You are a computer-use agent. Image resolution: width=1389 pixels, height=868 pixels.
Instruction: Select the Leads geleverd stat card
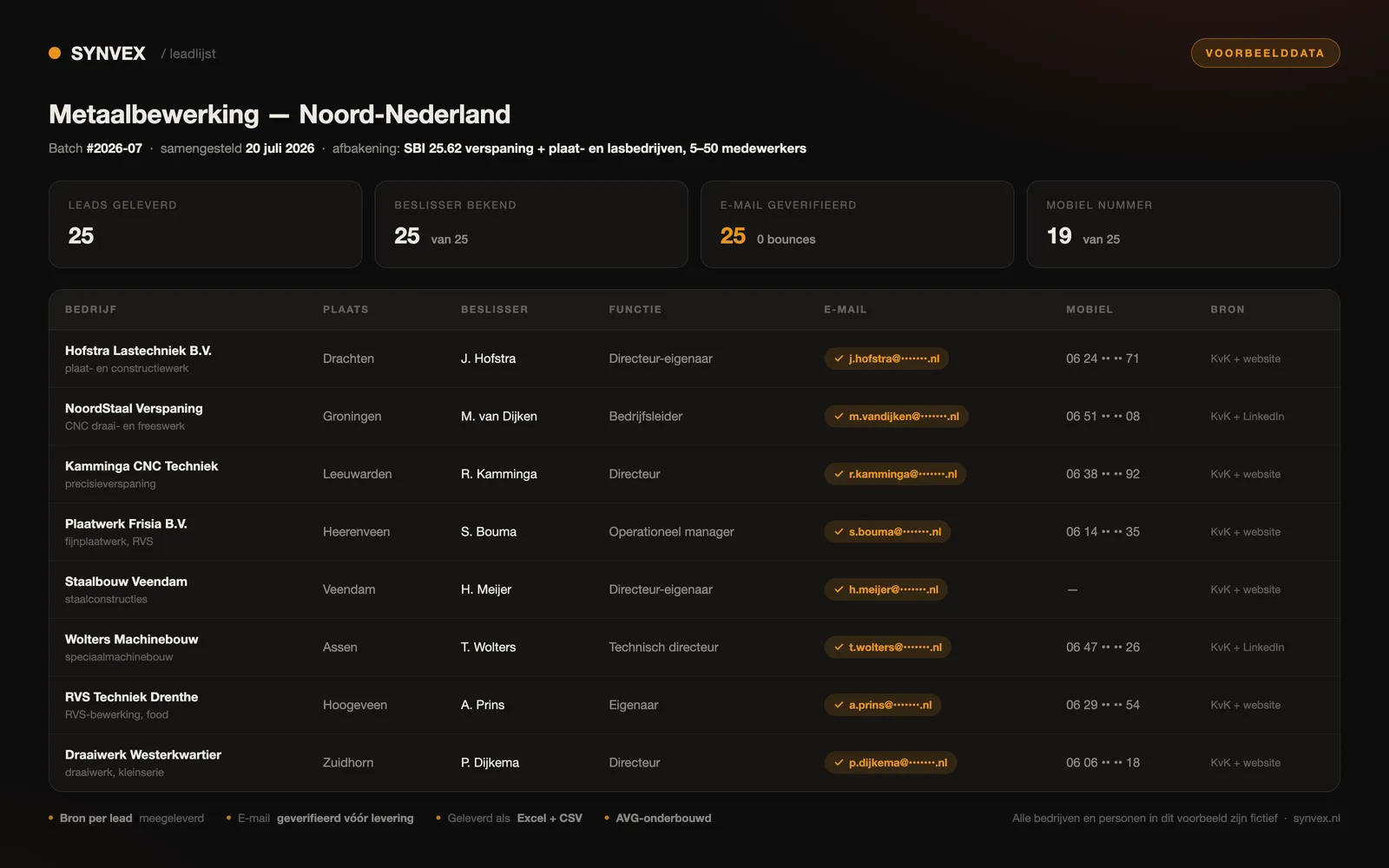[206, 225]
